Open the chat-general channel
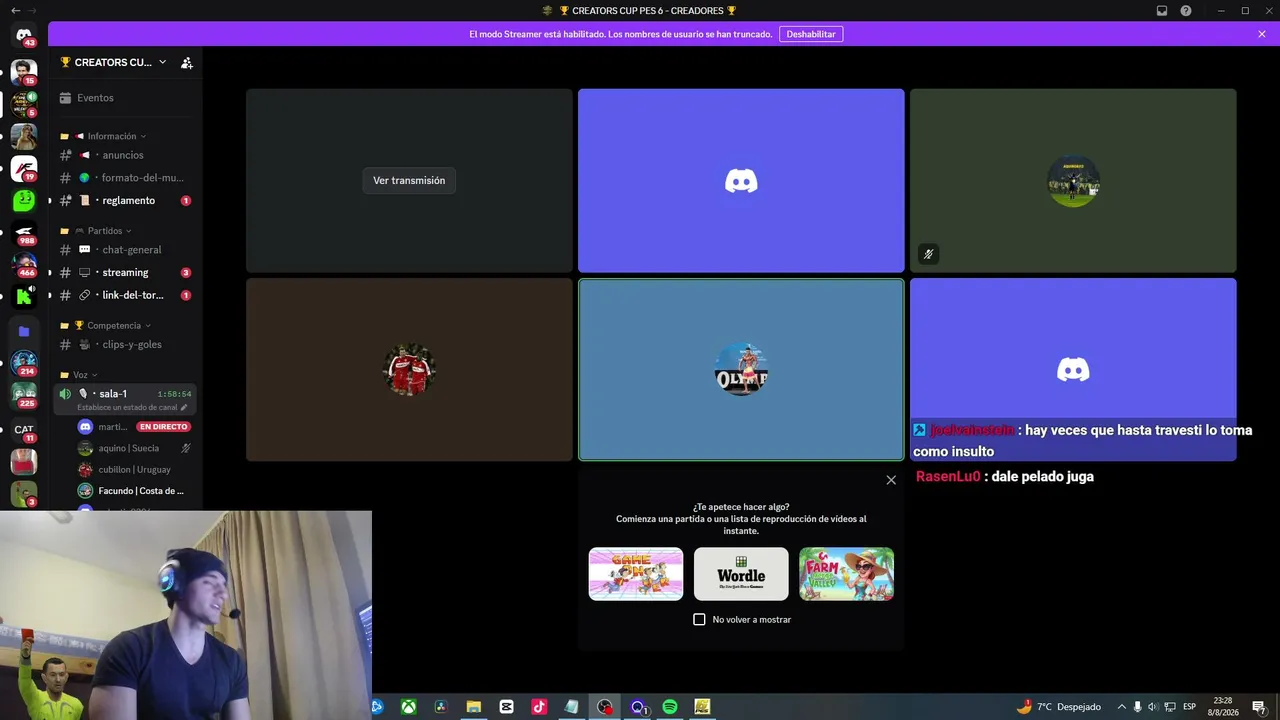 [x=125, y=250]
